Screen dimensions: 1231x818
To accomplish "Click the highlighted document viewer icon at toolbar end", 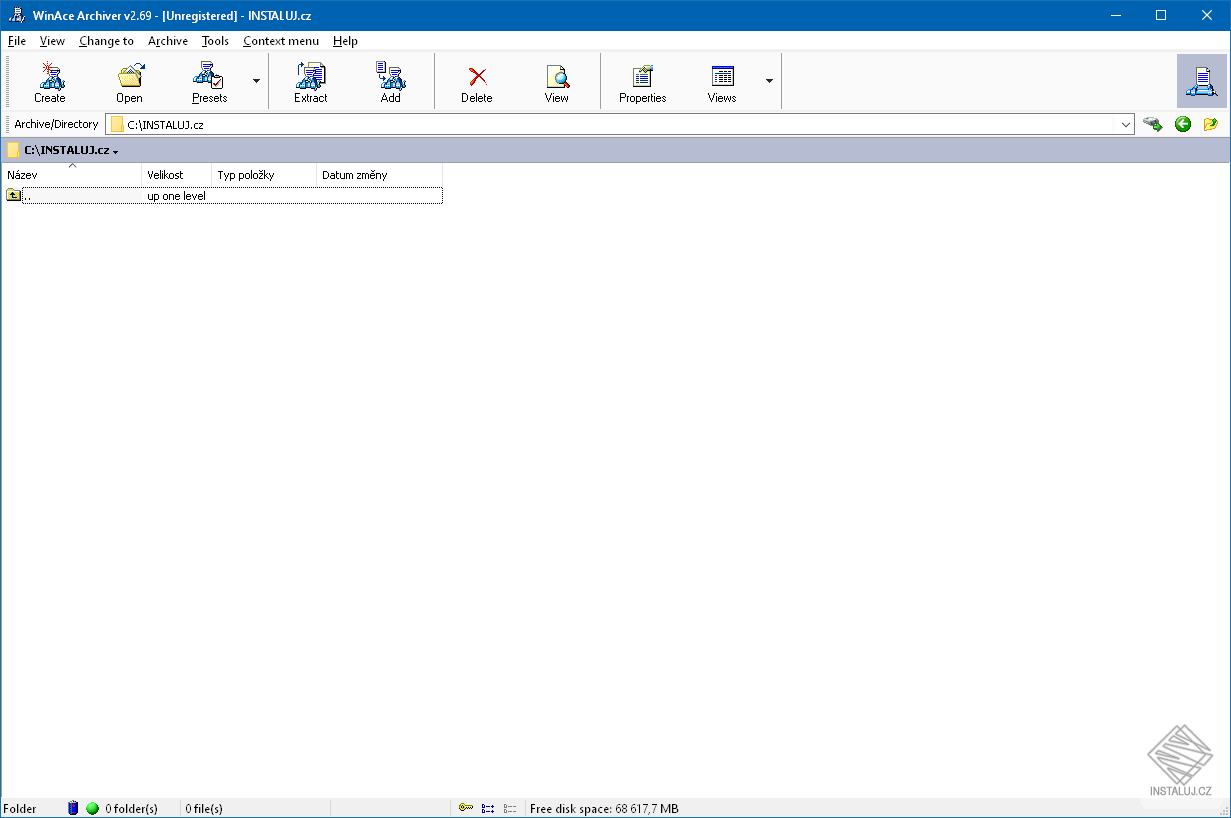I will pos(1202,81).
